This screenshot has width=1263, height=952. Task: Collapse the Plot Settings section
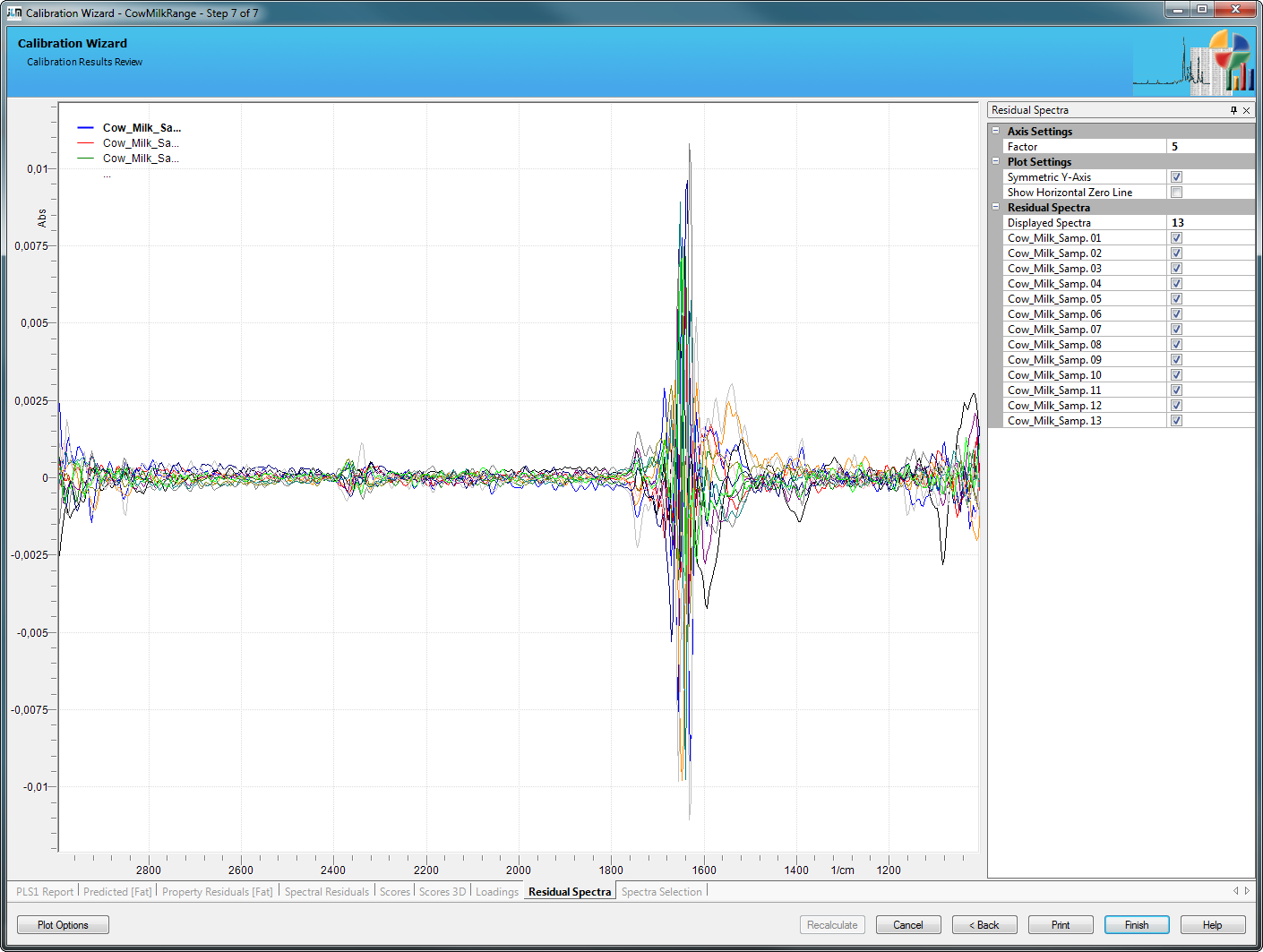pos(995,161)
